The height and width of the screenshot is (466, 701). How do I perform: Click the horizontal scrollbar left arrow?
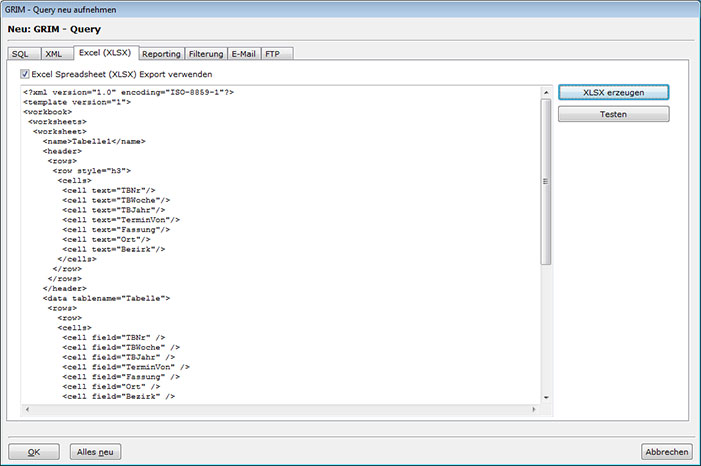click(x=27, y=409)
